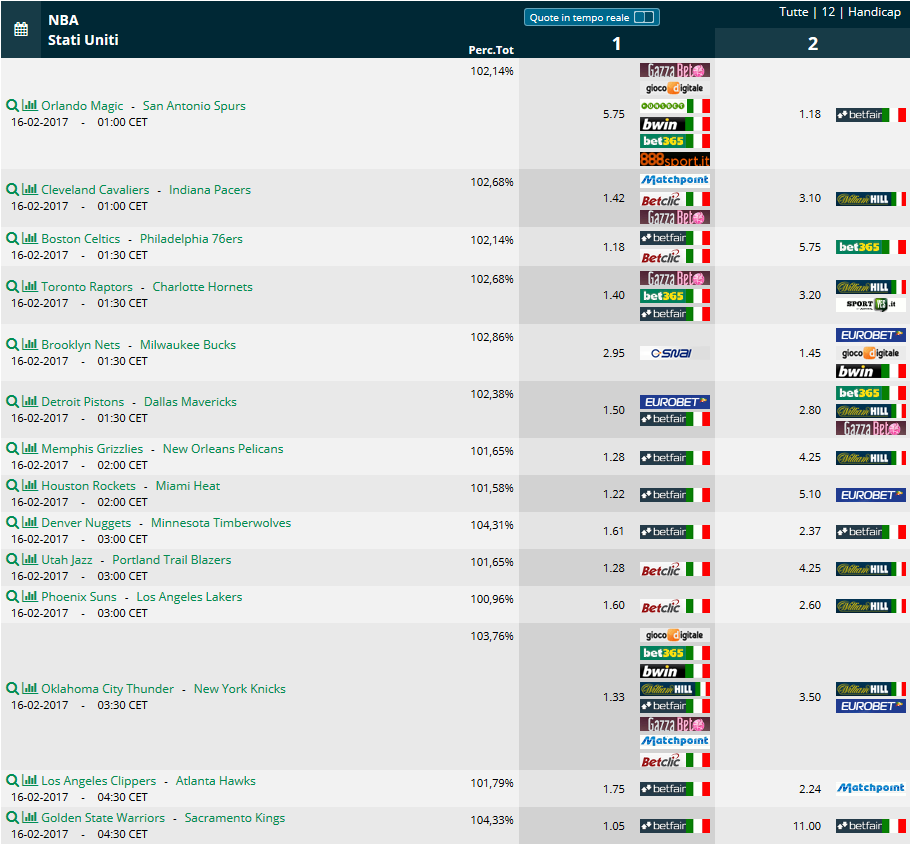Select odds 5.75 for Orlando Magic
The width and height of the screenshot is (910, 844).
coord(613,114)
